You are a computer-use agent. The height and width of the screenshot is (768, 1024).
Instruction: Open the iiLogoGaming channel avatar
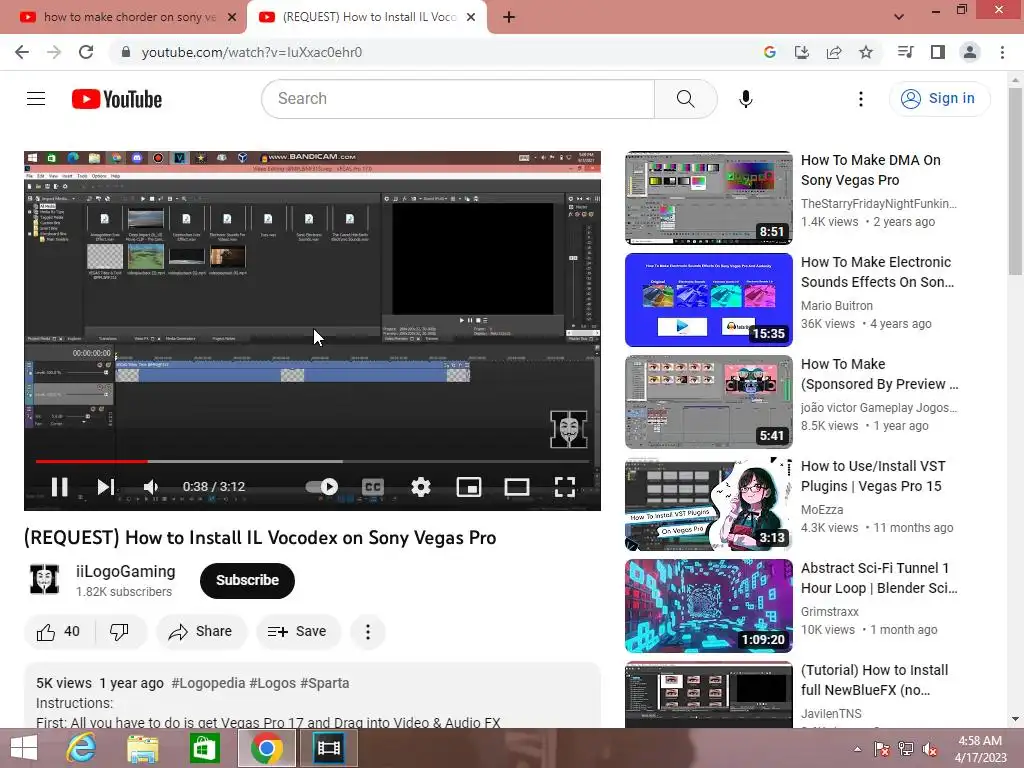tap(44, 579)
